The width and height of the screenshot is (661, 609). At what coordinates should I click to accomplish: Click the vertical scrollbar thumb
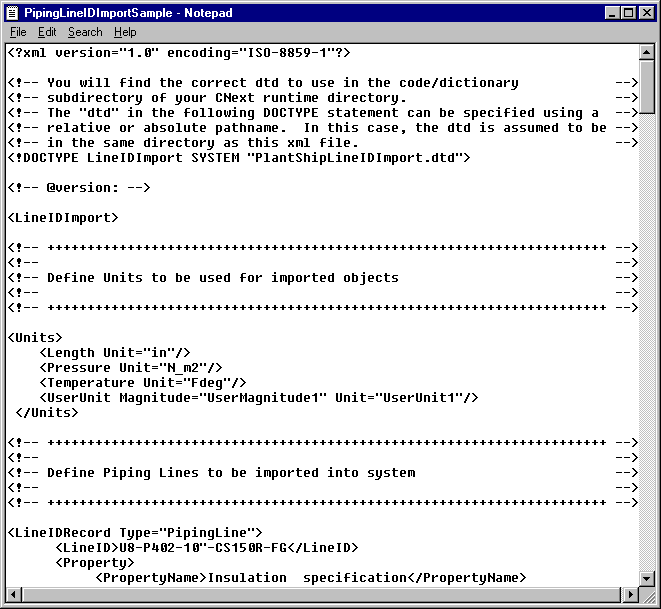[x=647, y=88]
